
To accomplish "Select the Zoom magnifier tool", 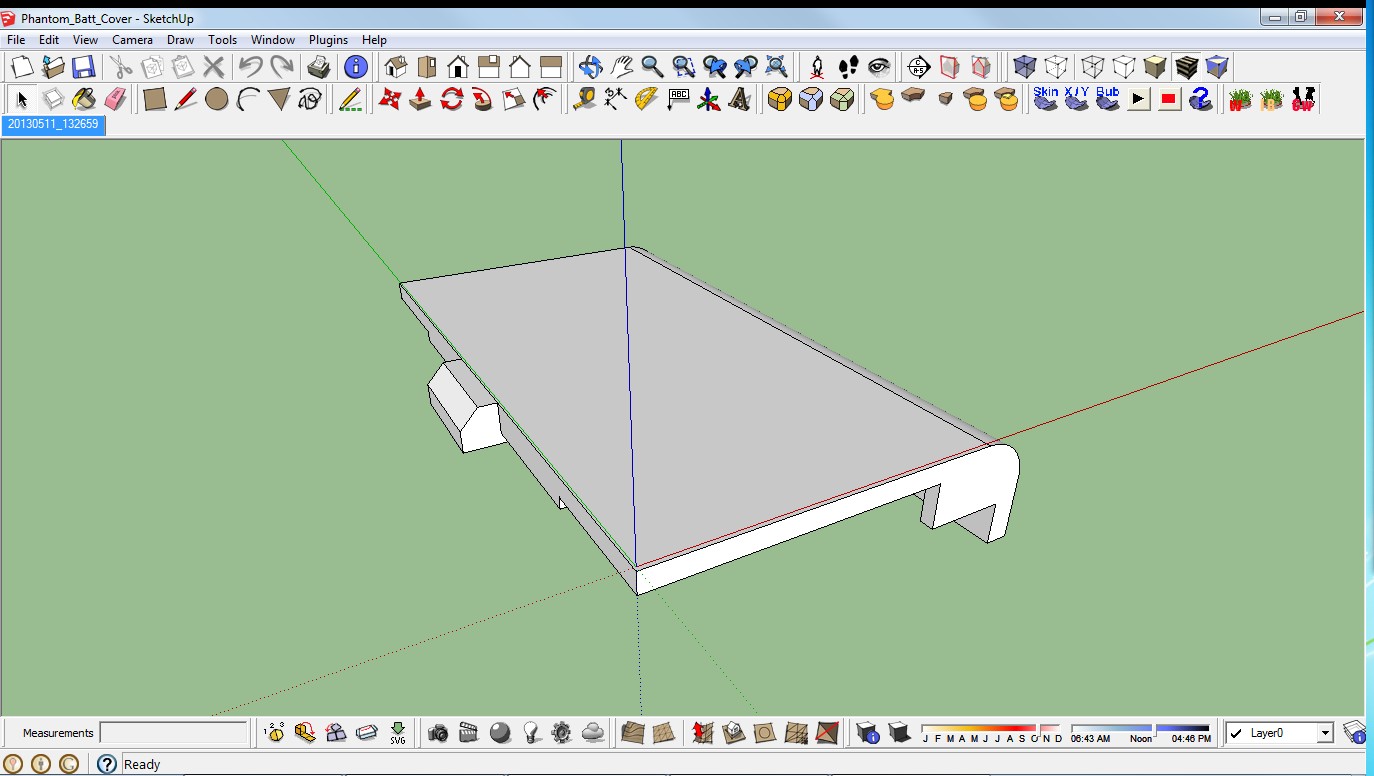I will tap(653, 67).
